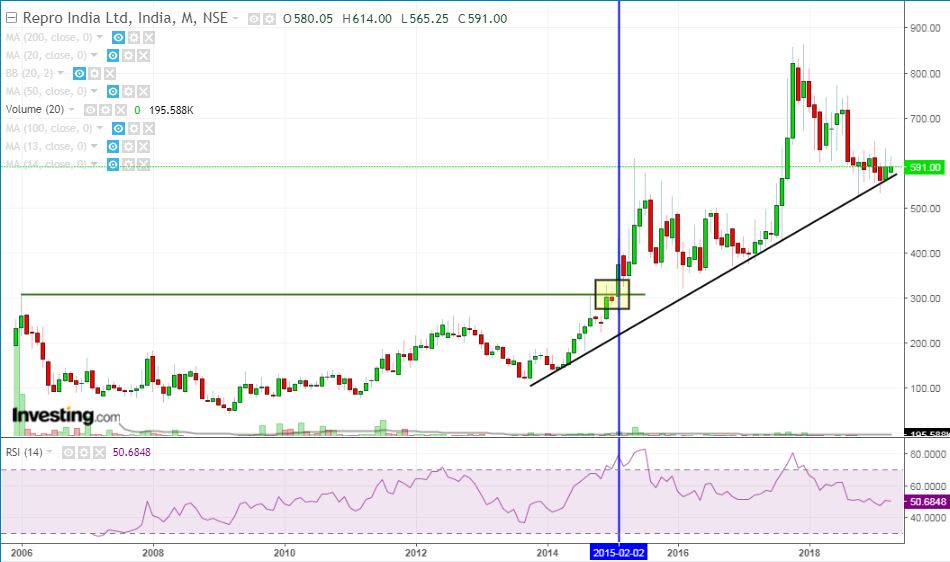Open settings gear for MA (20, close, 0)

pyautogui.click(x=128, y=56)
